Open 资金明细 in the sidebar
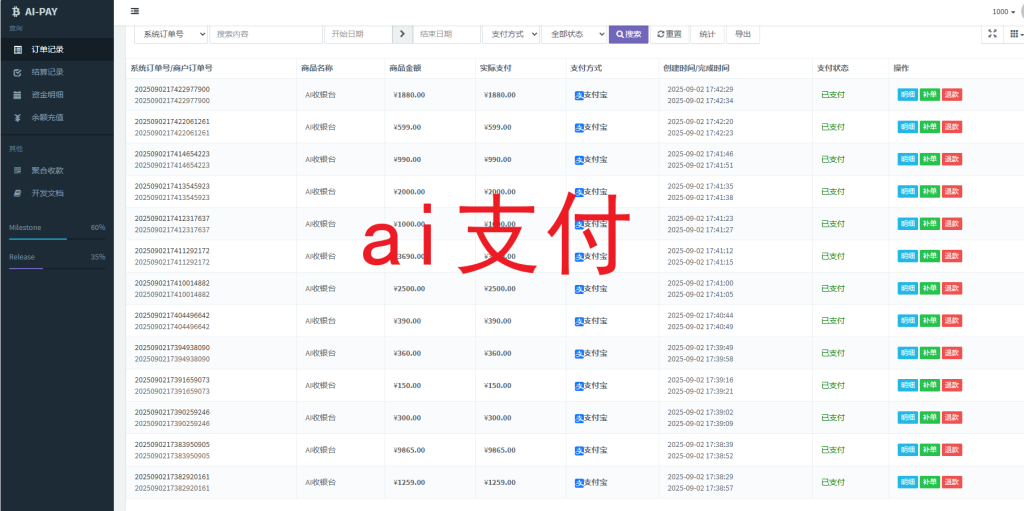Viewport: 1024px width, 511px height. 57,95
